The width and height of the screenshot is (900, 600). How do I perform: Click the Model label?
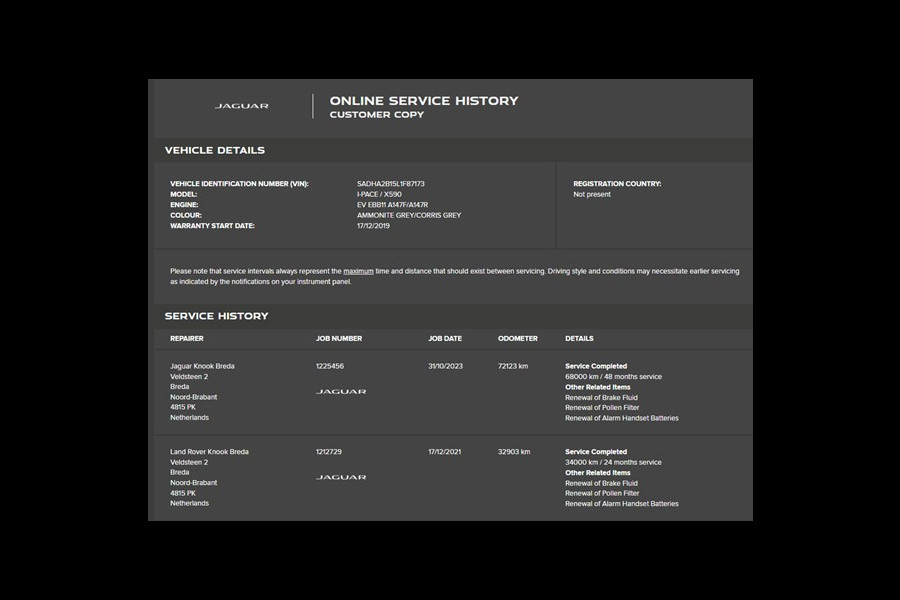coord(184,195)
